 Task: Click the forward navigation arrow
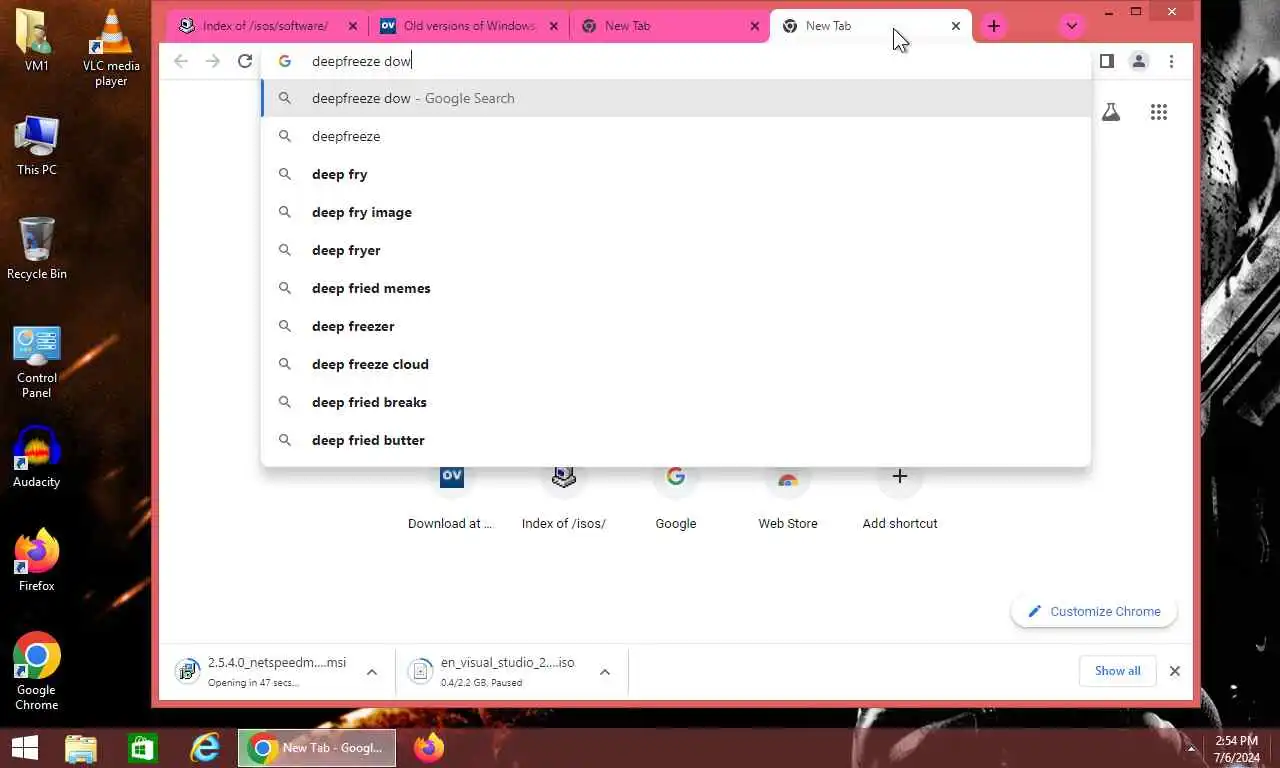pos(213,61)
